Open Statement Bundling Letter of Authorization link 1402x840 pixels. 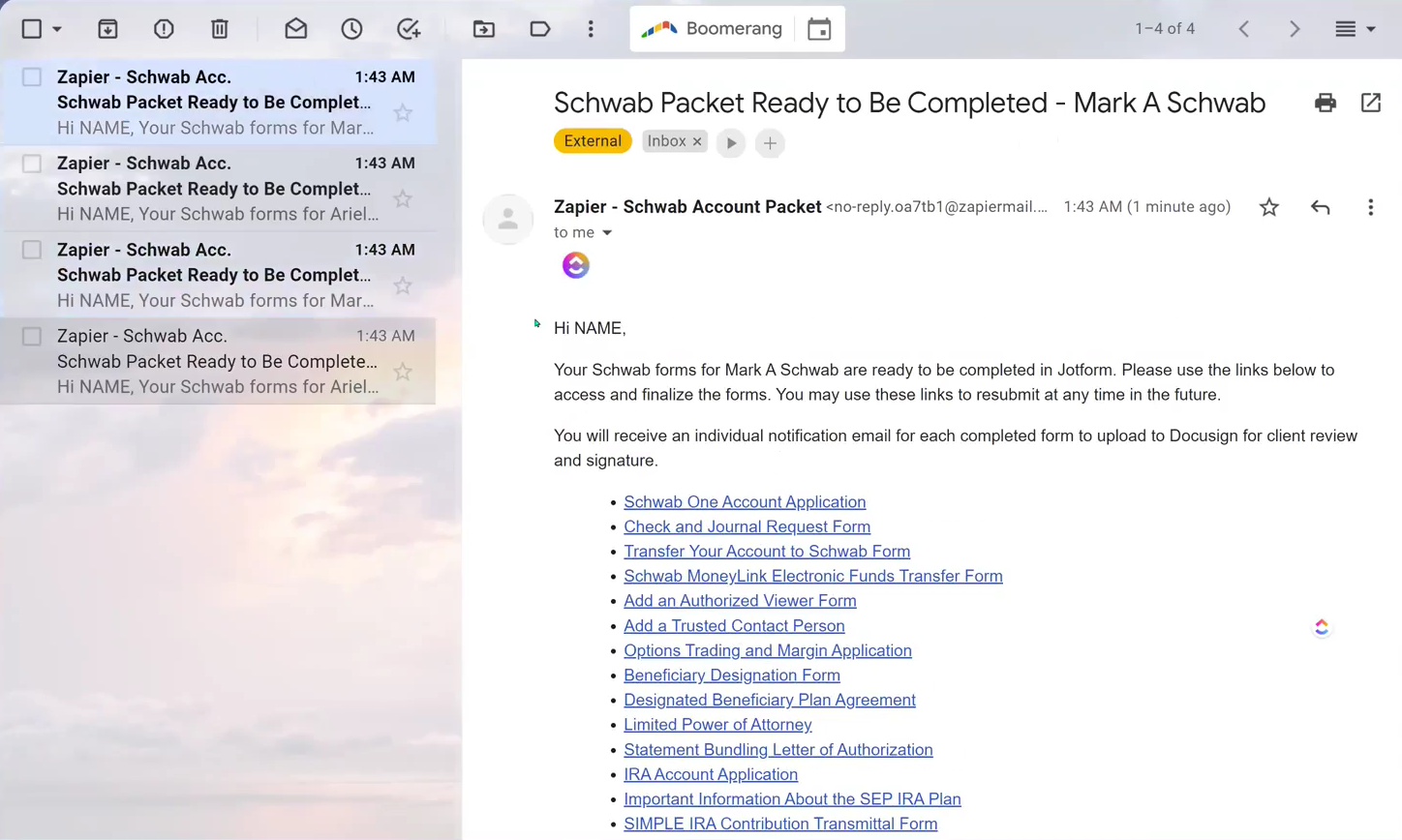coord(778,750)
